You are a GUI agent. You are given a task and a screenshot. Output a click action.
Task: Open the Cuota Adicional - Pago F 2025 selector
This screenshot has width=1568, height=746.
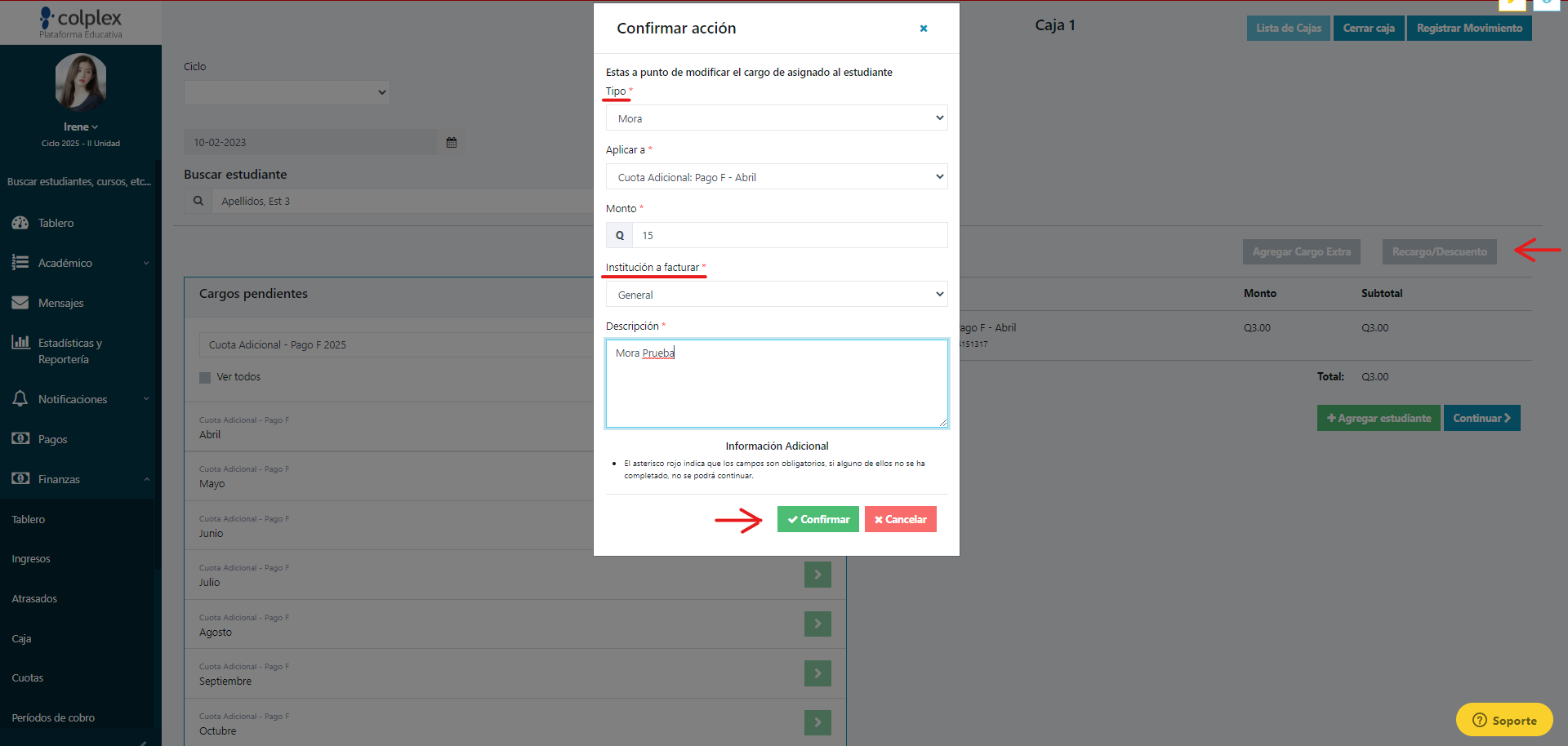(x=396, y=344)
